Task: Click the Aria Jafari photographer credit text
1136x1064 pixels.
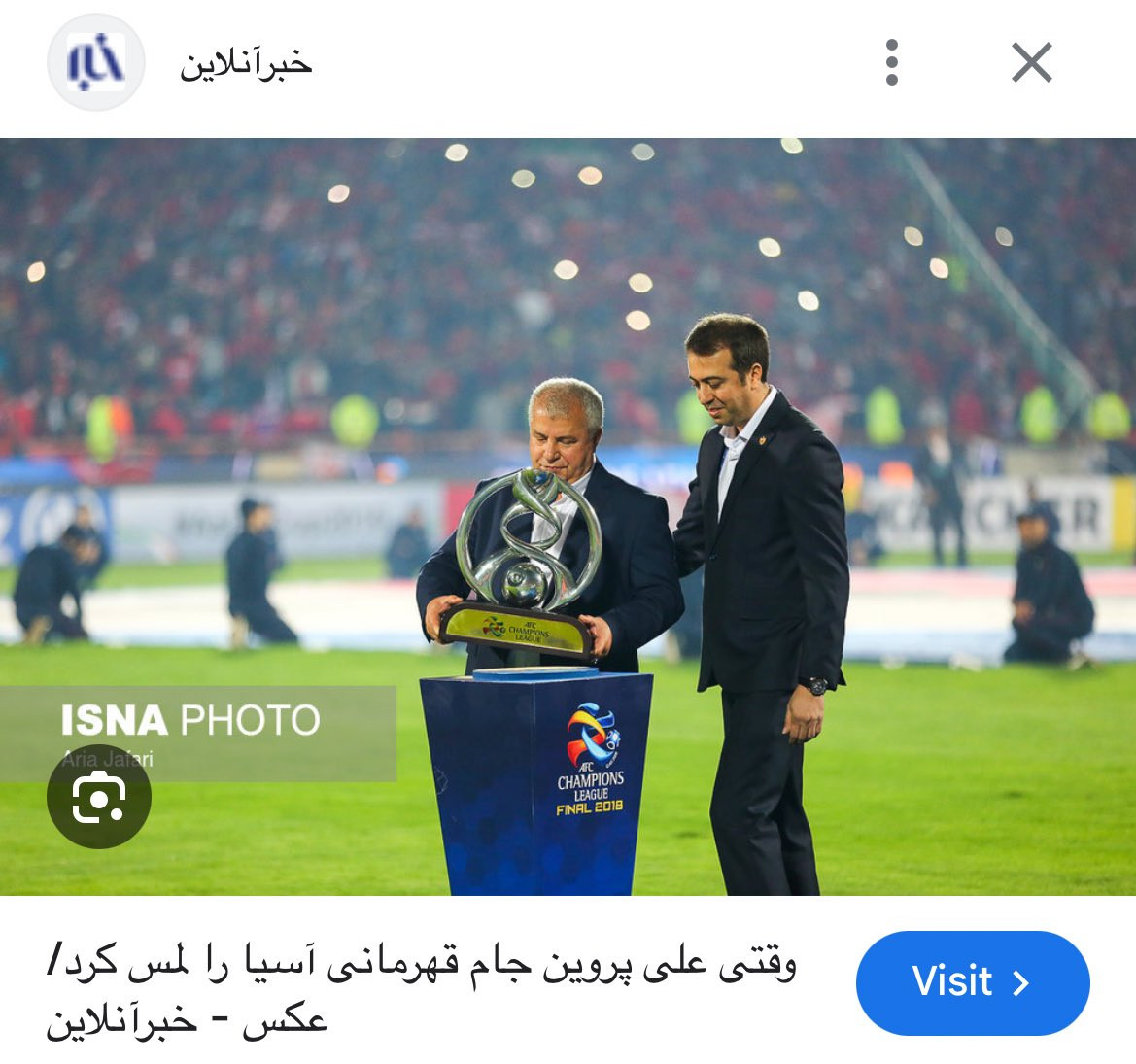Action: (107, 758)
